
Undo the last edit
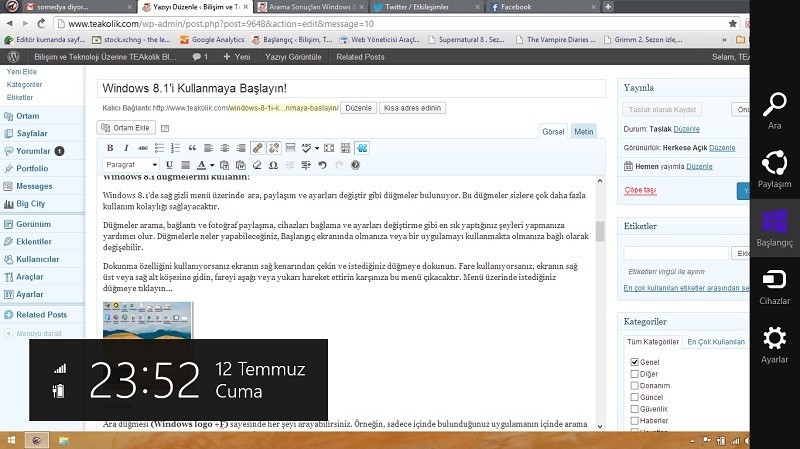click(x=322, y=165)
